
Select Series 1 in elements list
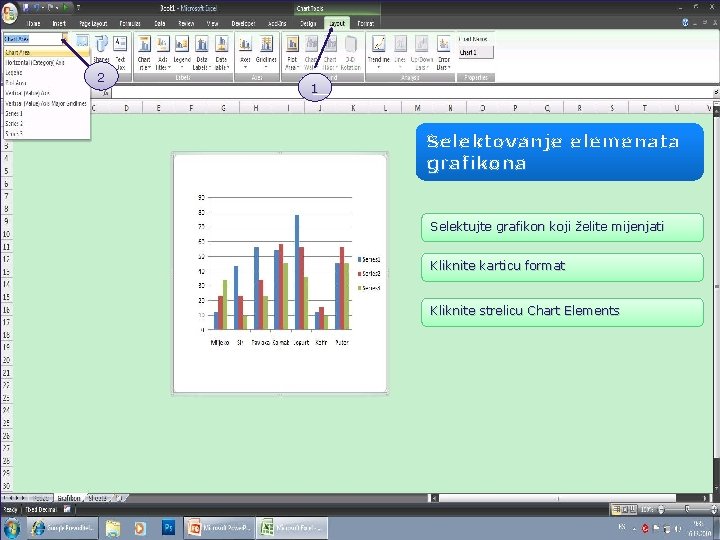[46, 113]
